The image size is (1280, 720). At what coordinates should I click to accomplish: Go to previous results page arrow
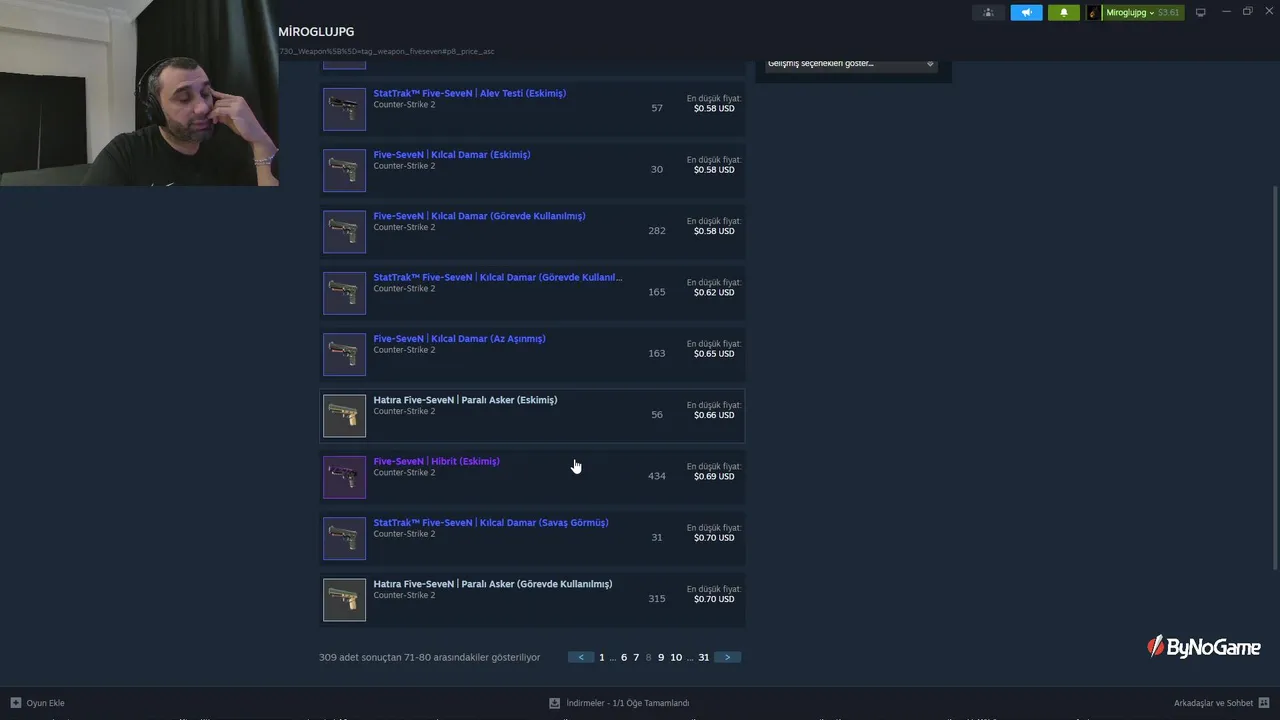coord(581,657)
